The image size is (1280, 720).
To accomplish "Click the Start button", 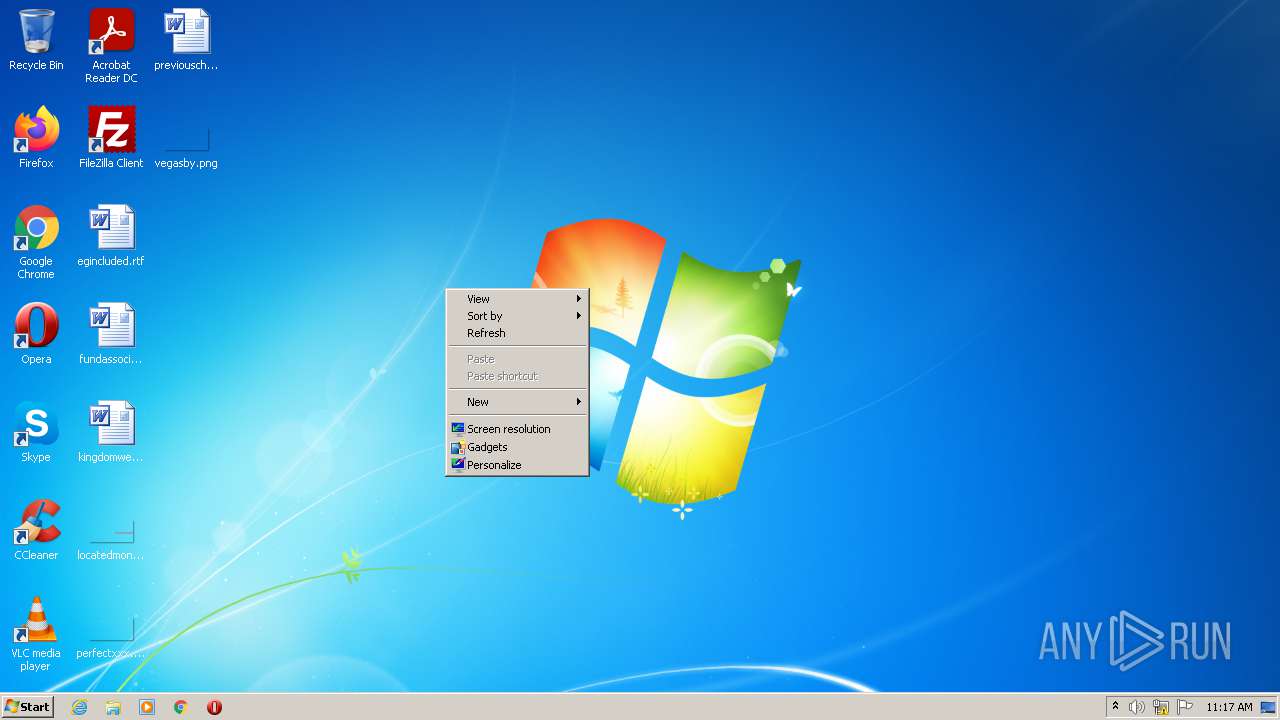I will (x=27, y=707).
